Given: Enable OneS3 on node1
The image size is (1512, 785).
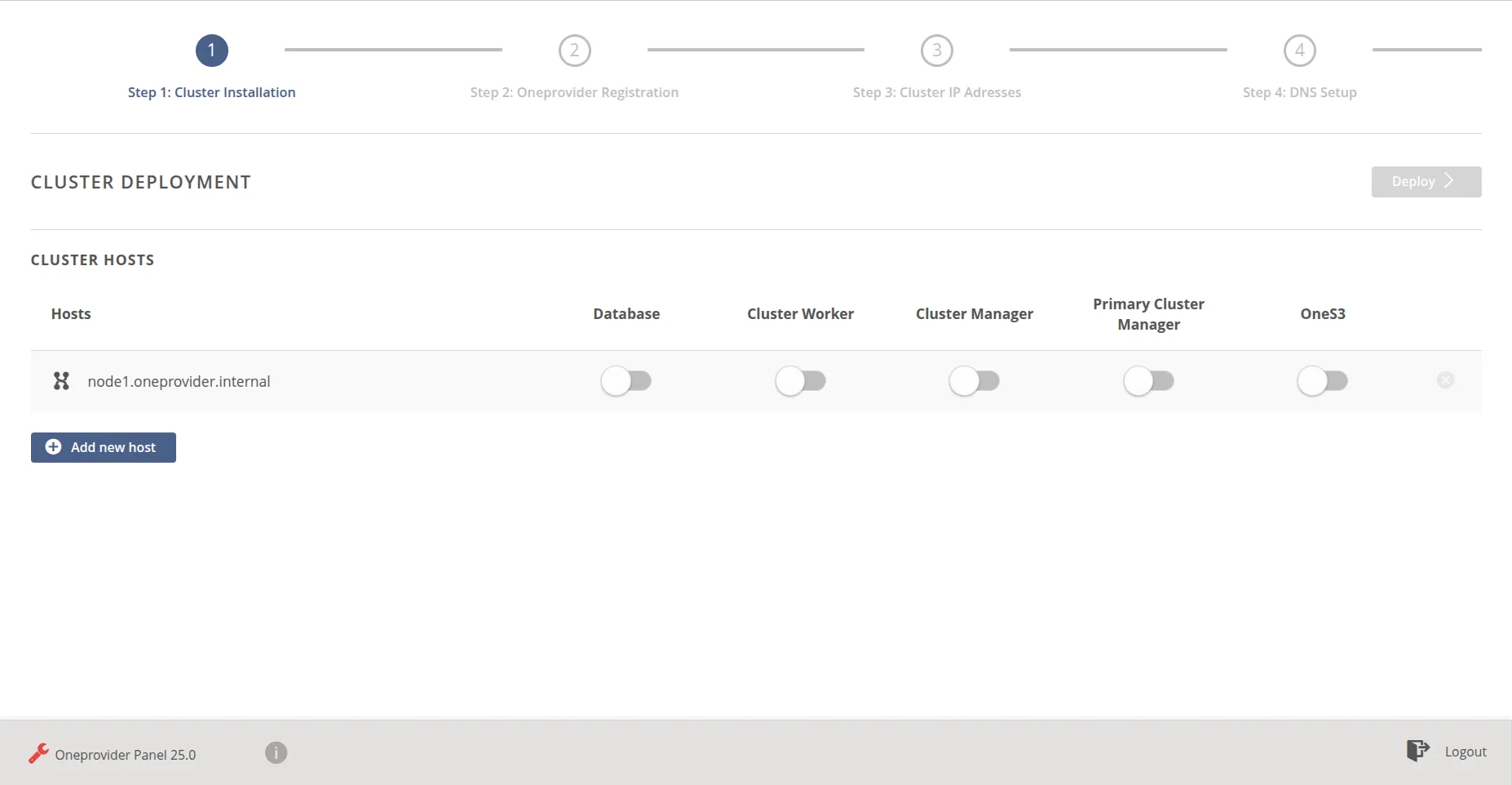Looking at the screenshot, I should [x=1324, y=380].
